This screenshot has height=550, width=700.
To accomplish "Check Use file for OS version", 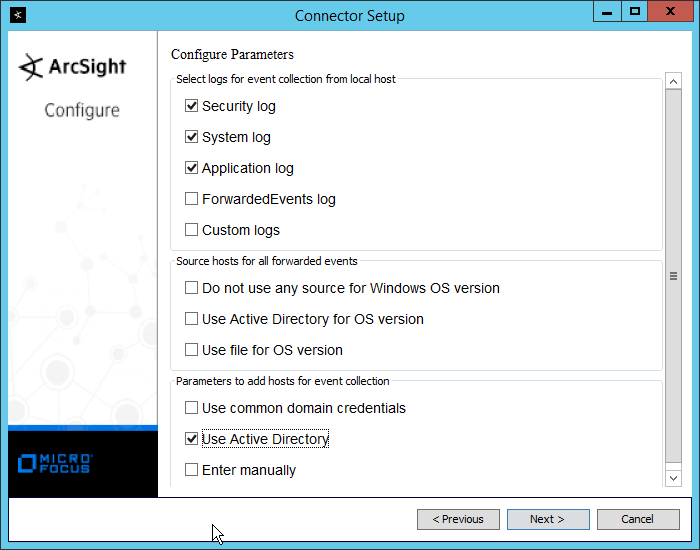I will [192, 350].
